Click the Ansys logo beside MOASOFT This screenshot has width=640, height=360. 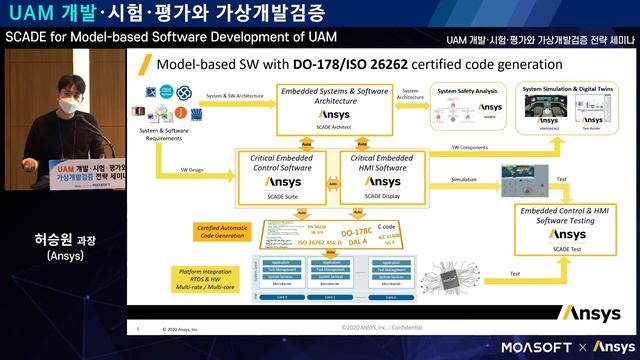click(x=614, y=347)
